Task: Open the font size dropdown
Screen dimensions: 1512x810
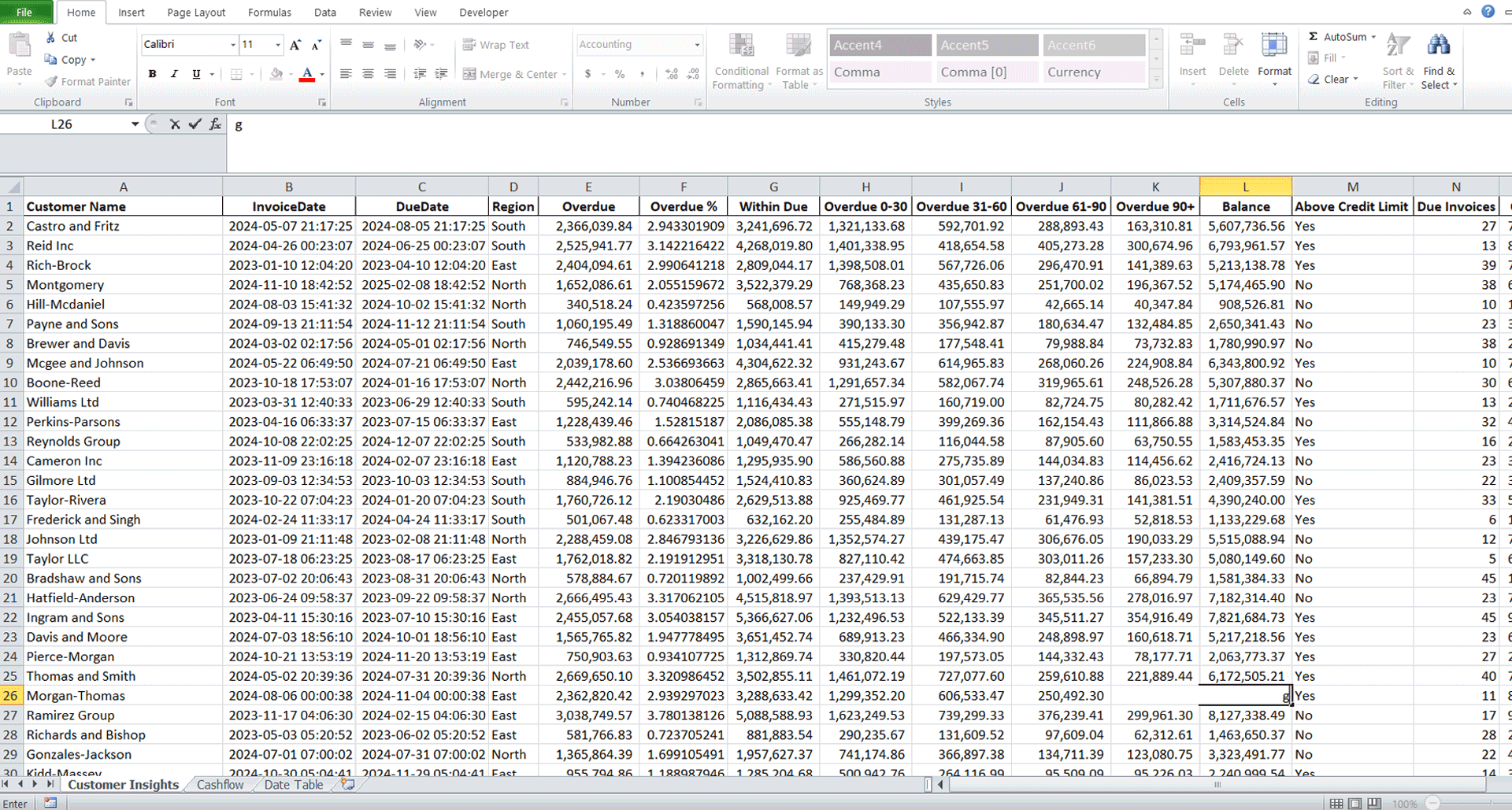Action: point(278,45)
